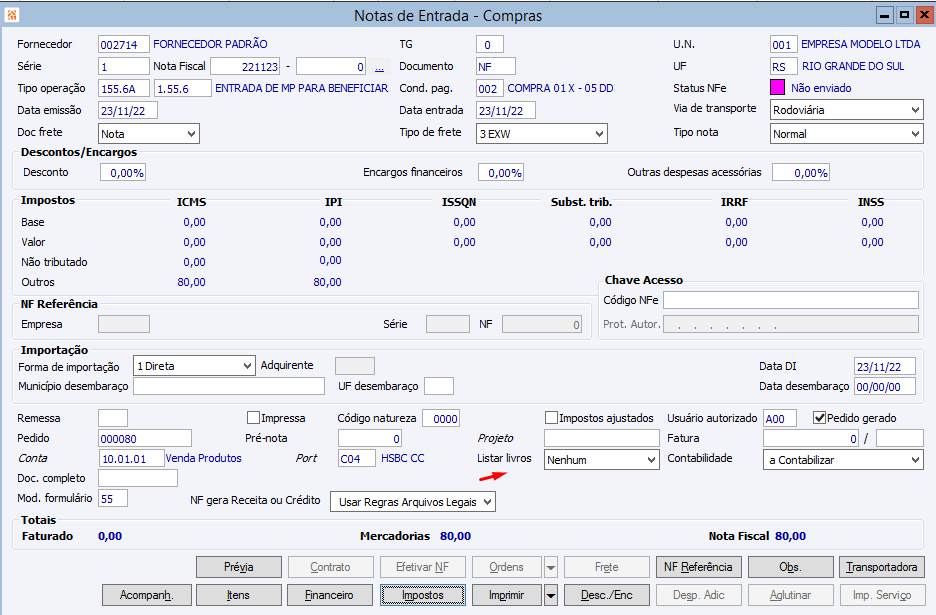
Task: Enable the Impostos ajustados checkbox
Action: point(552,418)
